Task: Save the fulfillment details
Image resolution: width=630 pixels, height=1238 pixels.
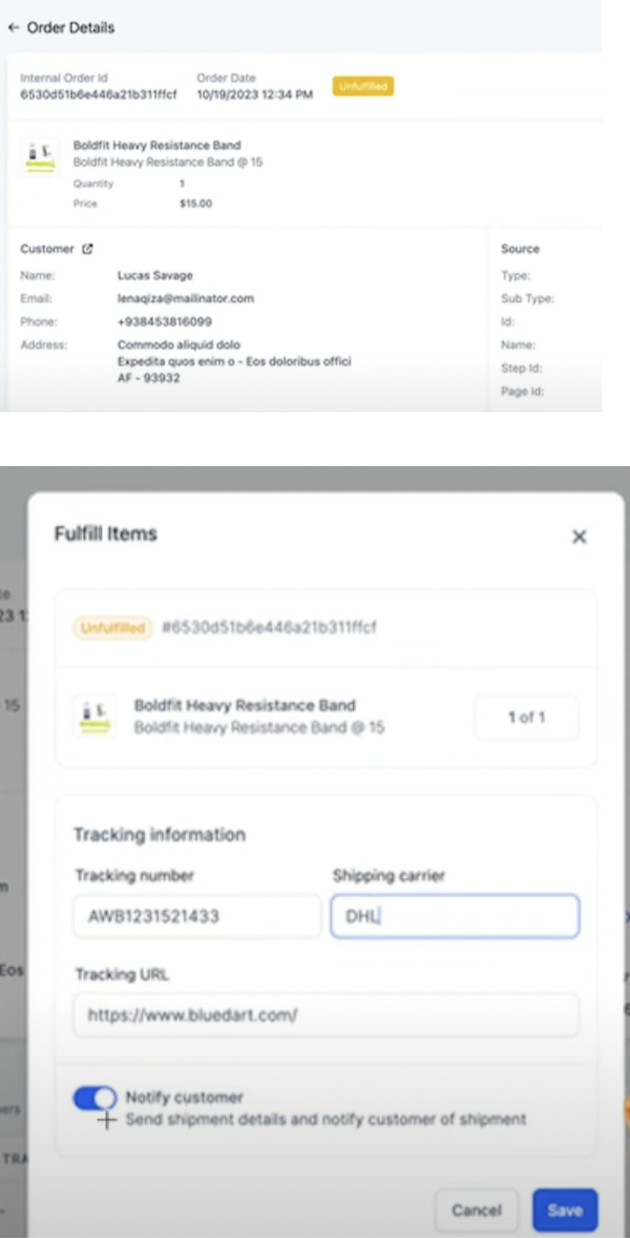Action: [x=565, y=1210]
